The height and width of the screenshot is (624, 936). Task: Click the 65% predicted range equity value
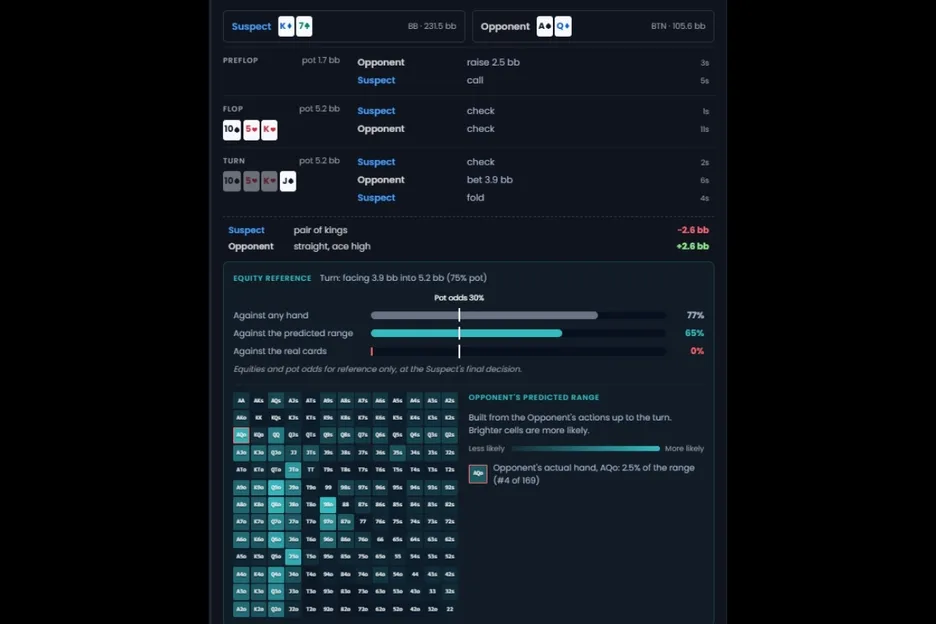(x=694, y=333)
